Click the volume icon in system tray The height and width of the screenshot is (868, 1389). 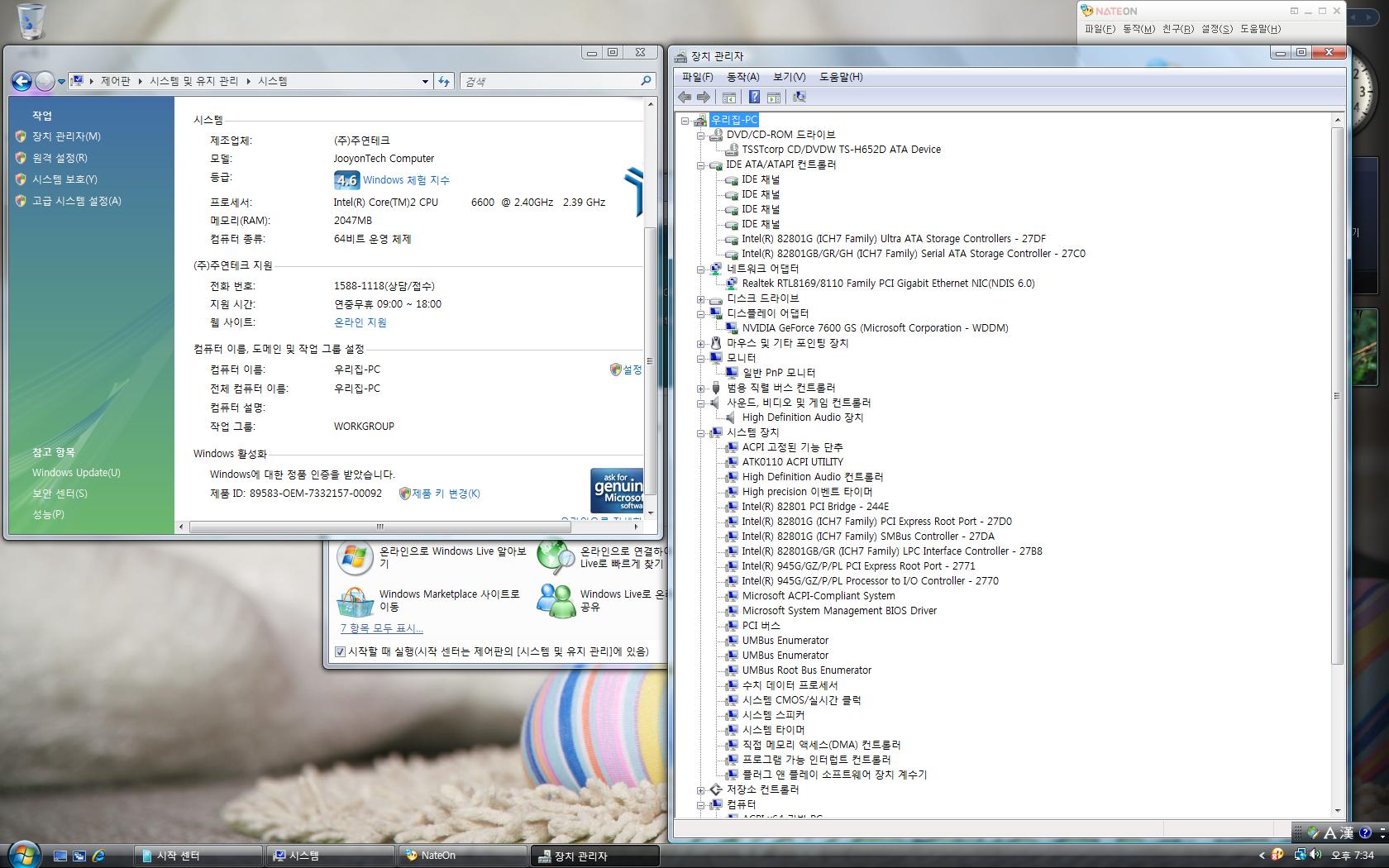tap(1315, 855)
